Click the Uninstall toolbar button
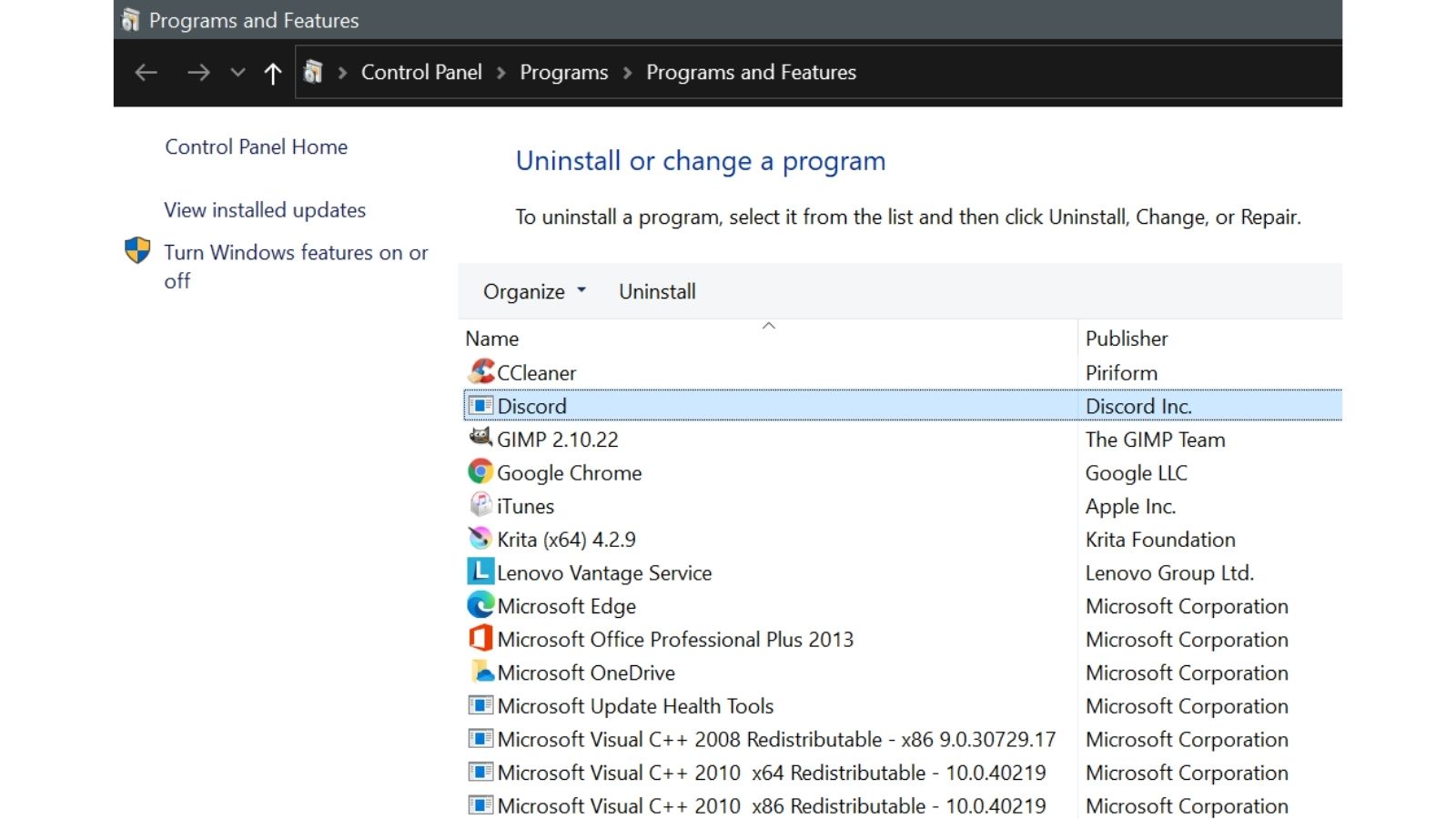 tap(657, 291)
